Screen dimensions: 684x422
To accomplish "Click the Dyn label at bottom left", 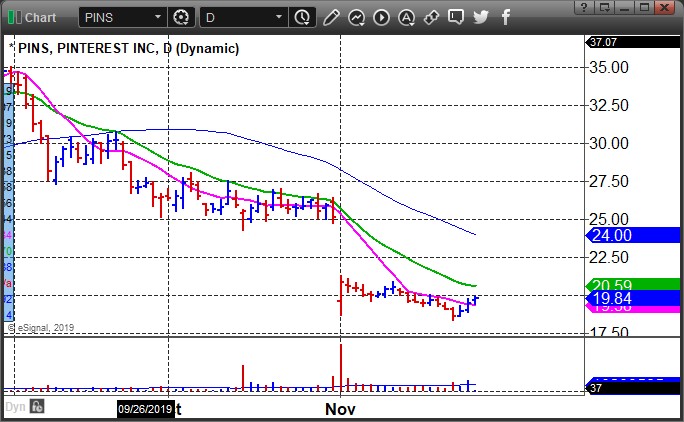I will 15,407.
